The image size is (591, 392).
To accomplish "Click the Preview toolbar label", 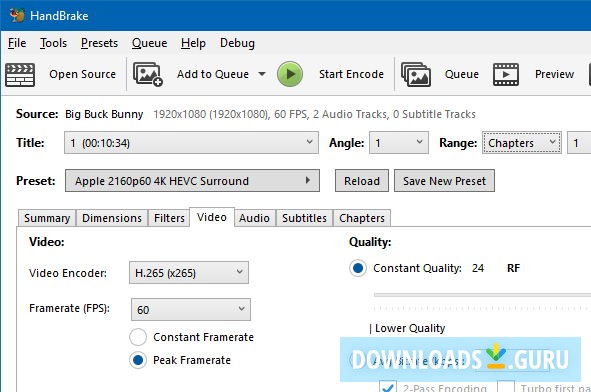I will pos(554,74).
